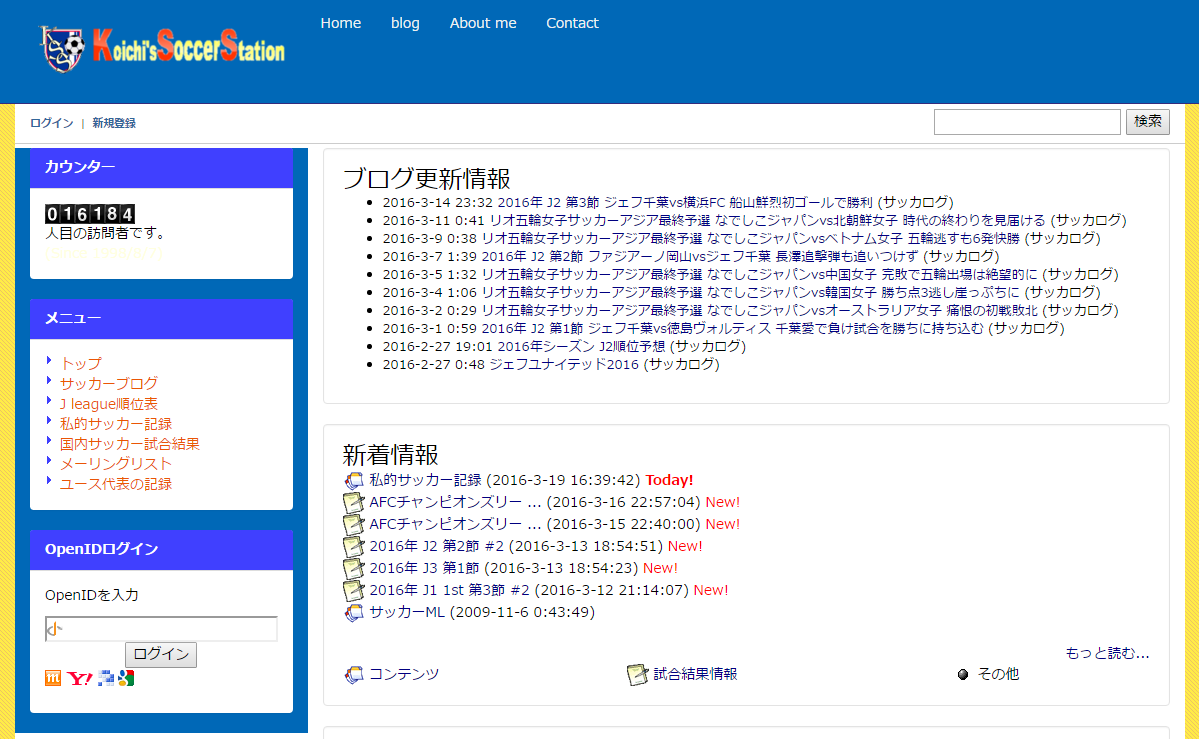
Task: Select the Google OpenID login icon
Action: click(x=125, y=678)
